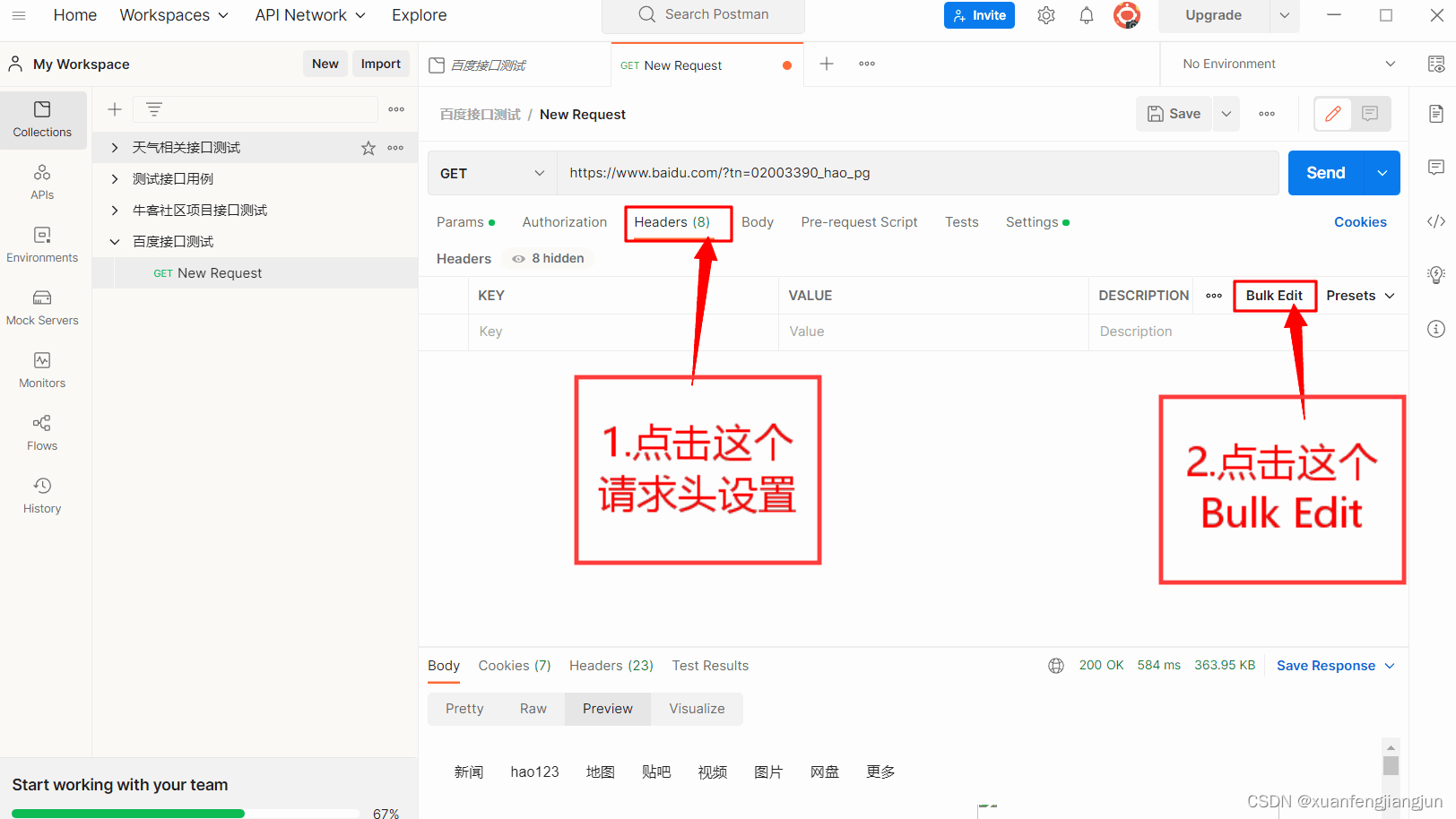Switch response view to Raw
The width and height of the screenshot is (1456, 819).
(533, 709)
